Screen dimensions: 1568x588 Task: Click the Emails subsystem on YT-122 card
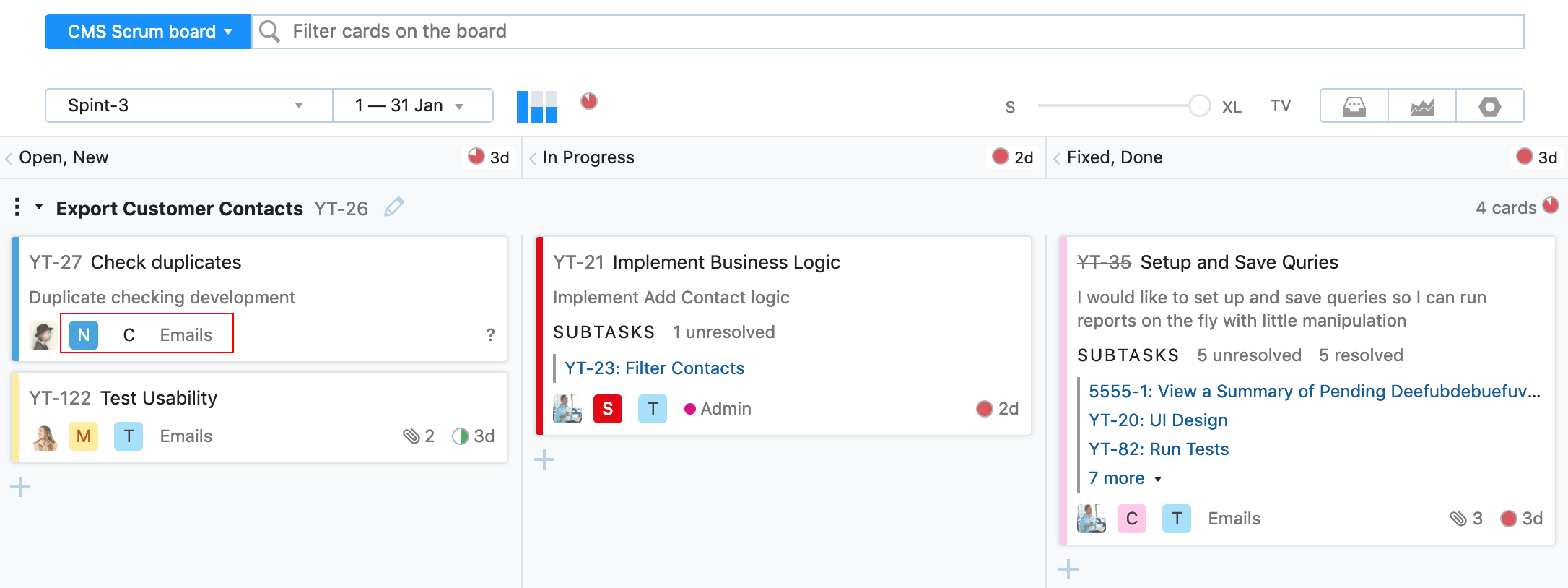186,436
